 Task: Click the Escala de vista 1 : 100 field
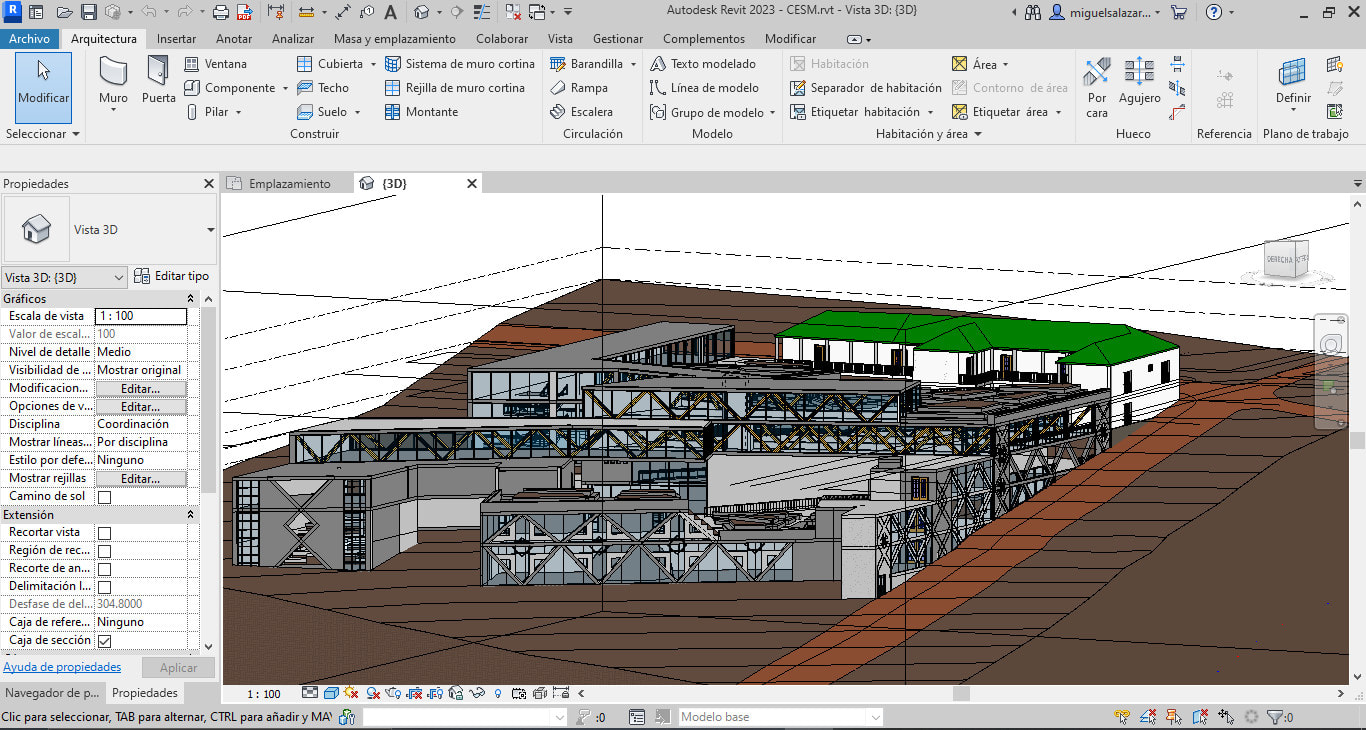pyautogui.click(x=141, y=316)
